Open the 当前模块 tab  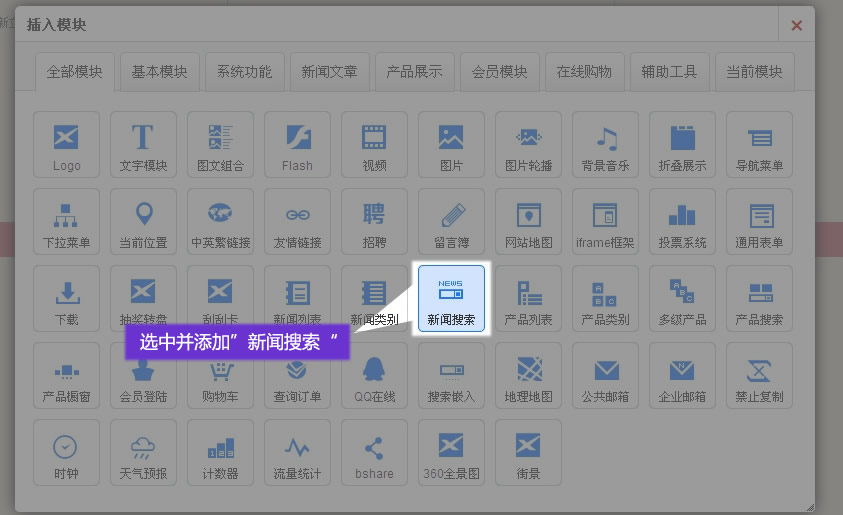(754, 72)
